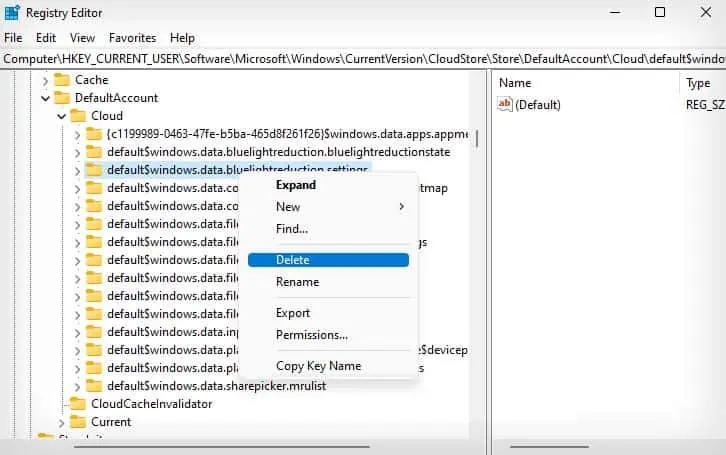Open the Help menu
The image size is (726, 455).
pos(182,38)
